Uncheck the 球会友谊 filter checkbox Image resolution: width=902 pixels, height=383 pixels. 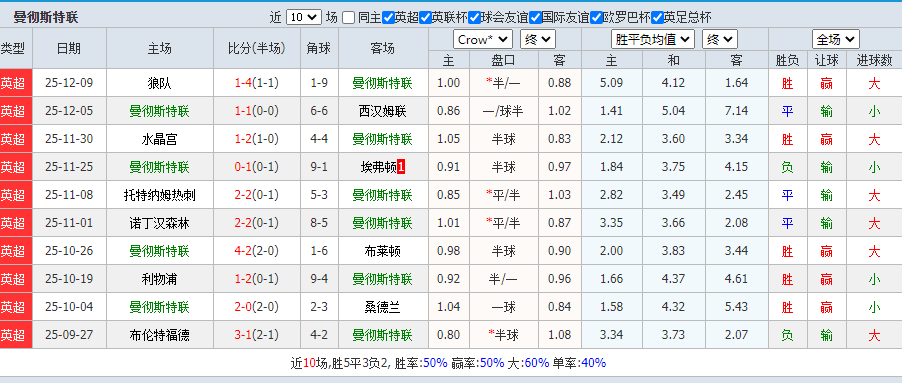(x=474, y=17)
